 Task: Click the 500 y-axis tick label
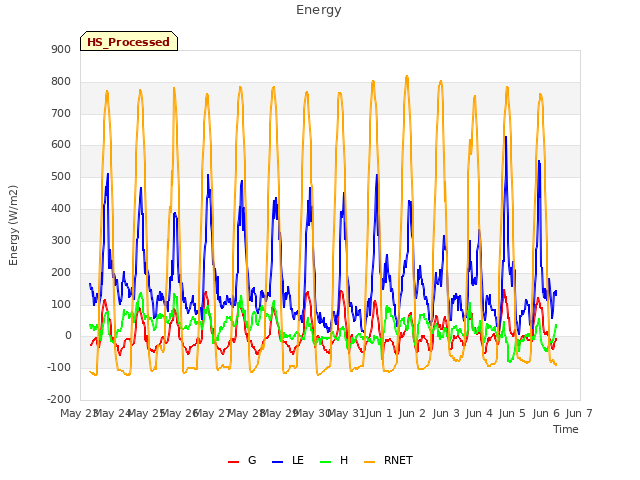tap(61, 177)
